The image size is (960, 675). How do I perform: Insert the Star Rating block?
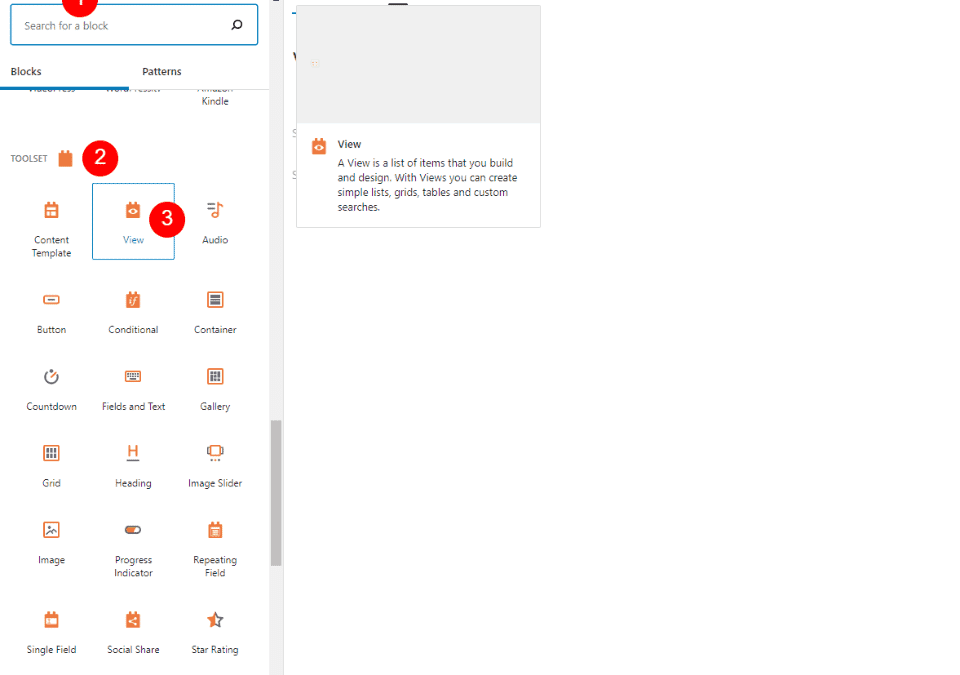click(x=215, y=633)
